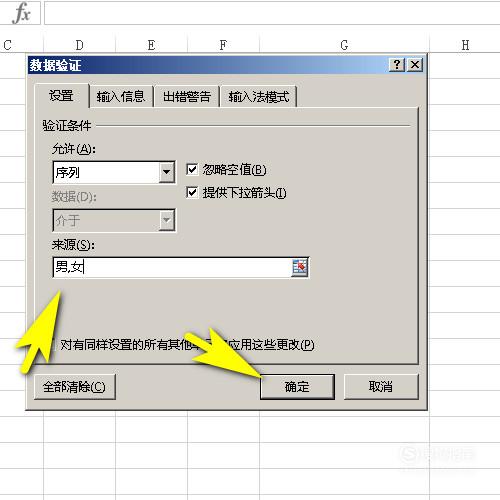Click the range selector icon in source field

tap(299, 267)
